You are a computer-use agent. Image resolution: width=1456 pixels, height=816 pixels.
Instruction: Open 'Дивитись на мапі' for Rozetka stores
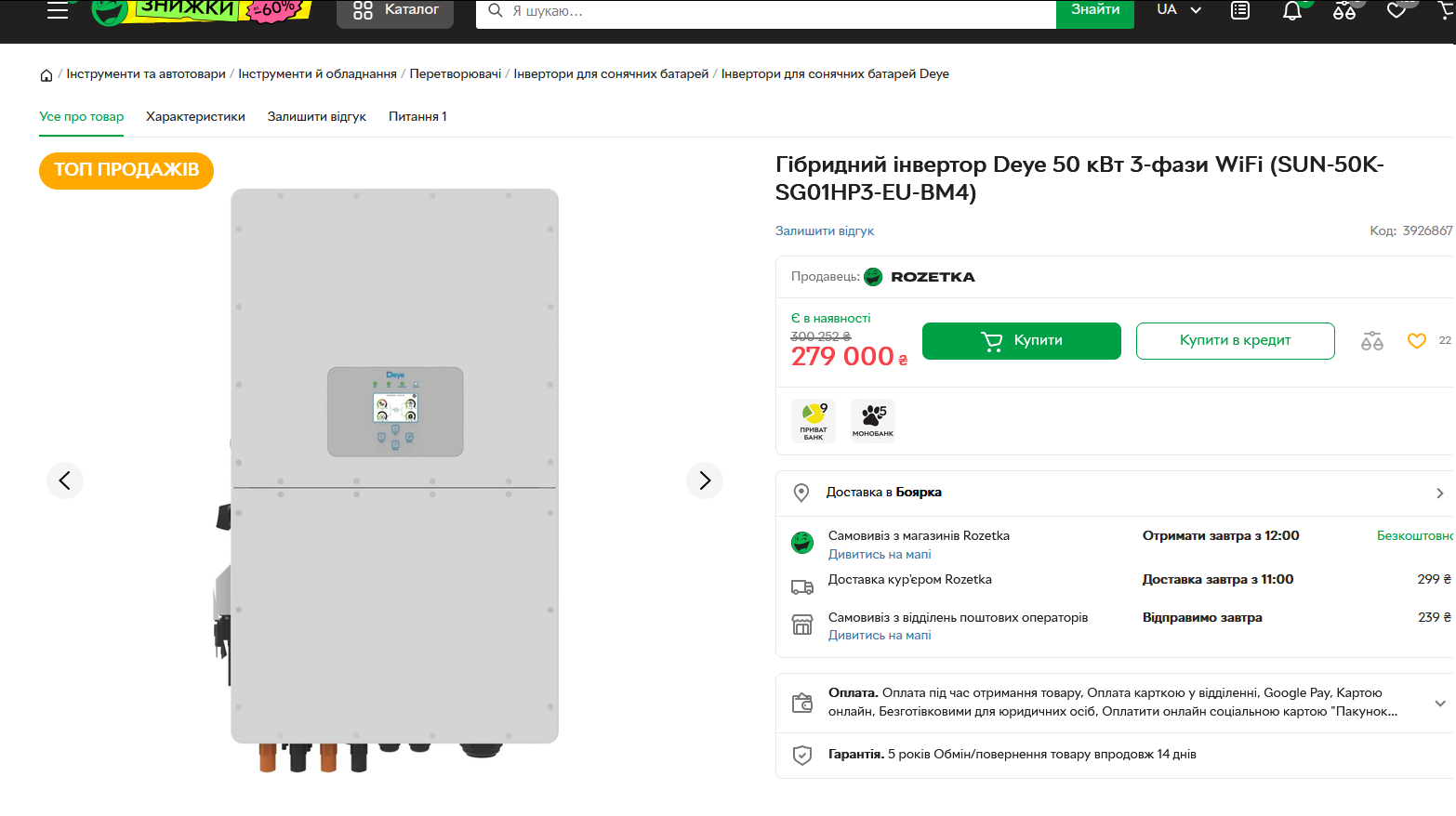[x=880, y=555]
